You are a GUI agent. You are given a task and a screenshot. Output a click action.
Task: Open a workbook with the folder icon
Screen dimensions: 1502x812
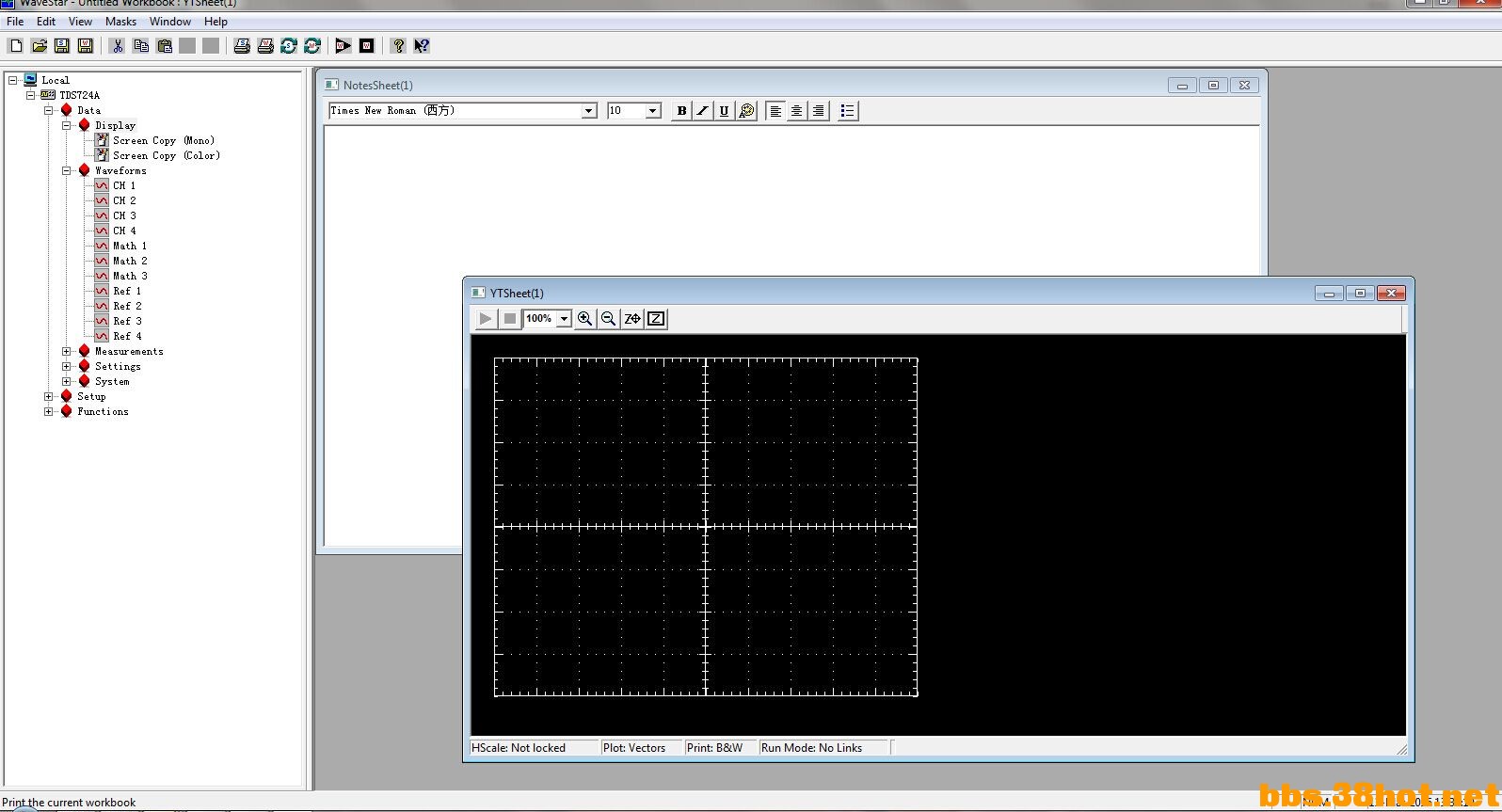pyautogui.click(x=40, y=45)
